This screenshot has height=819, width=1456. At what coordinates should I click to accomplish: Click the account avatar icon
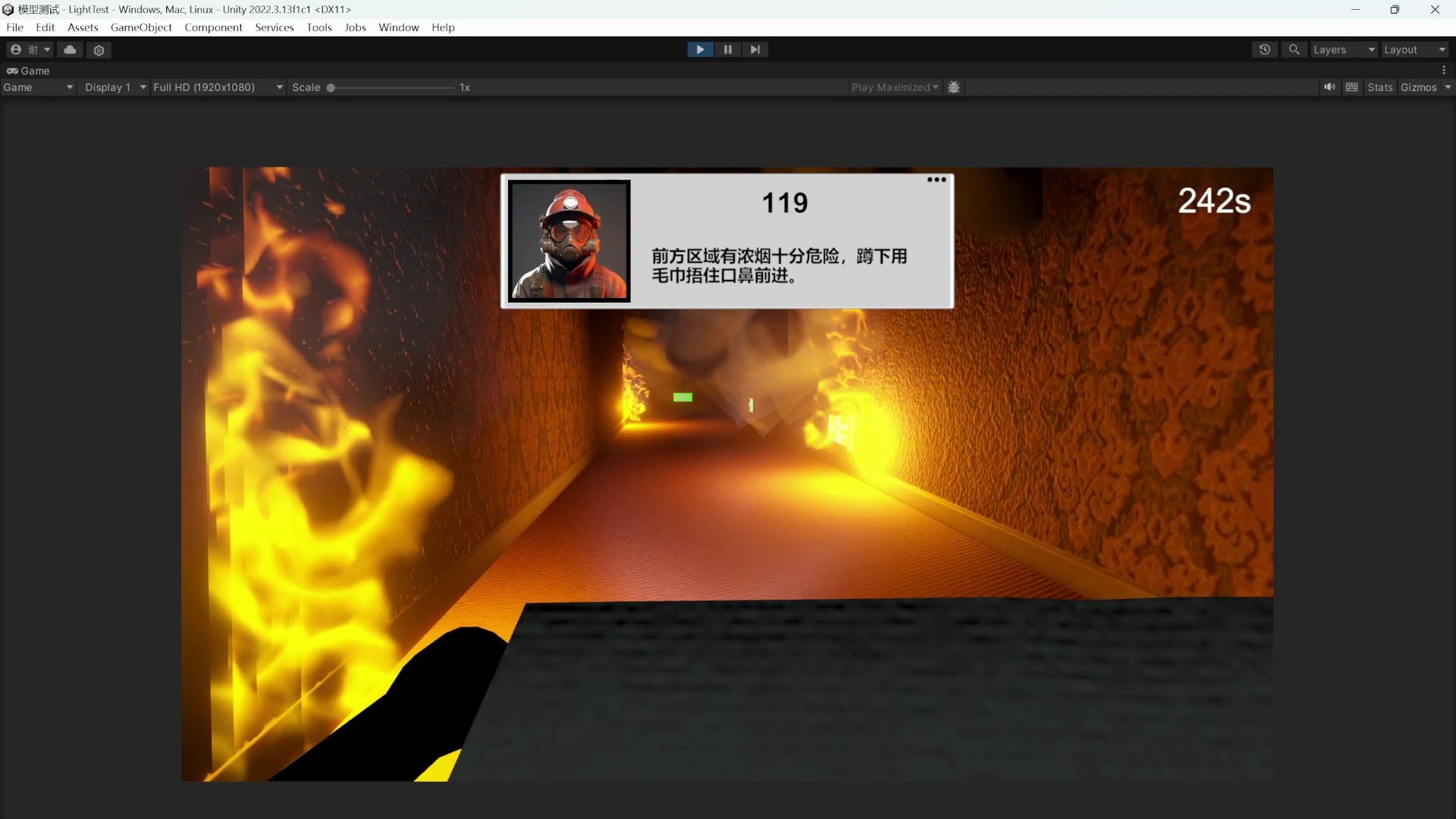tap(15, 49)
